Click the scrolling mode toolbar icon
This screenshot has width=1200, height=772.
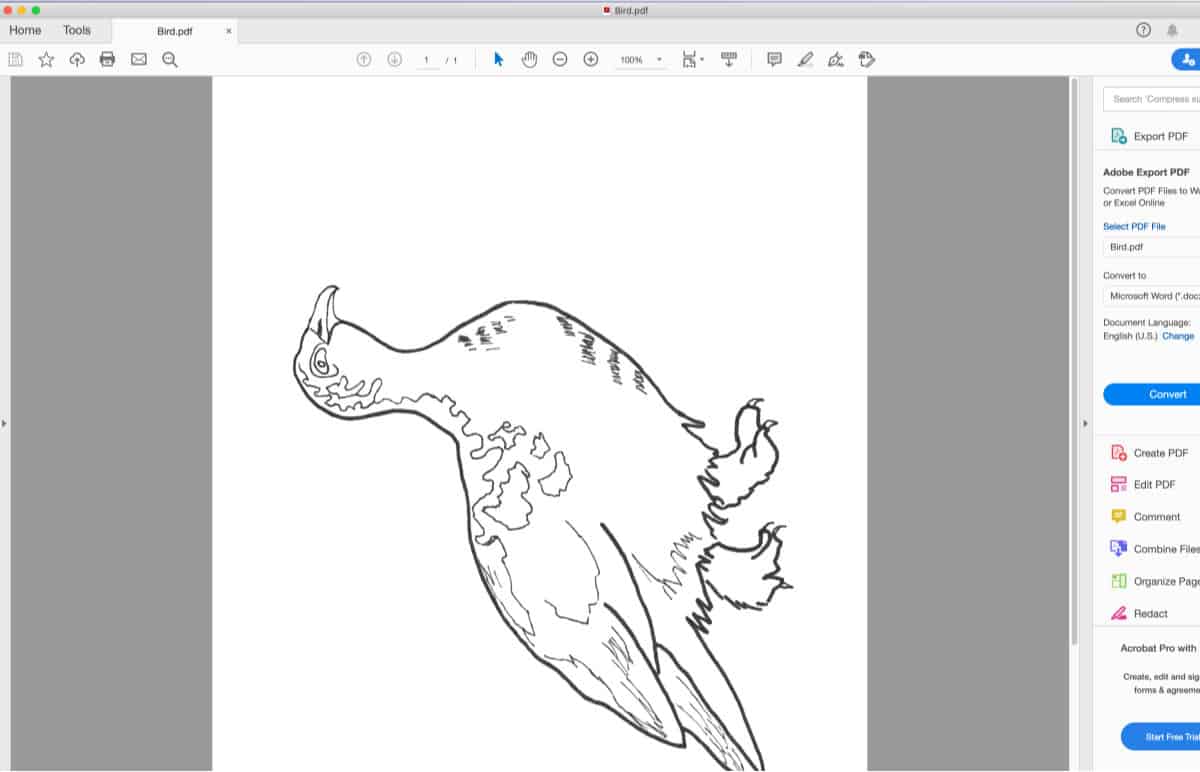tap(729, 60)
